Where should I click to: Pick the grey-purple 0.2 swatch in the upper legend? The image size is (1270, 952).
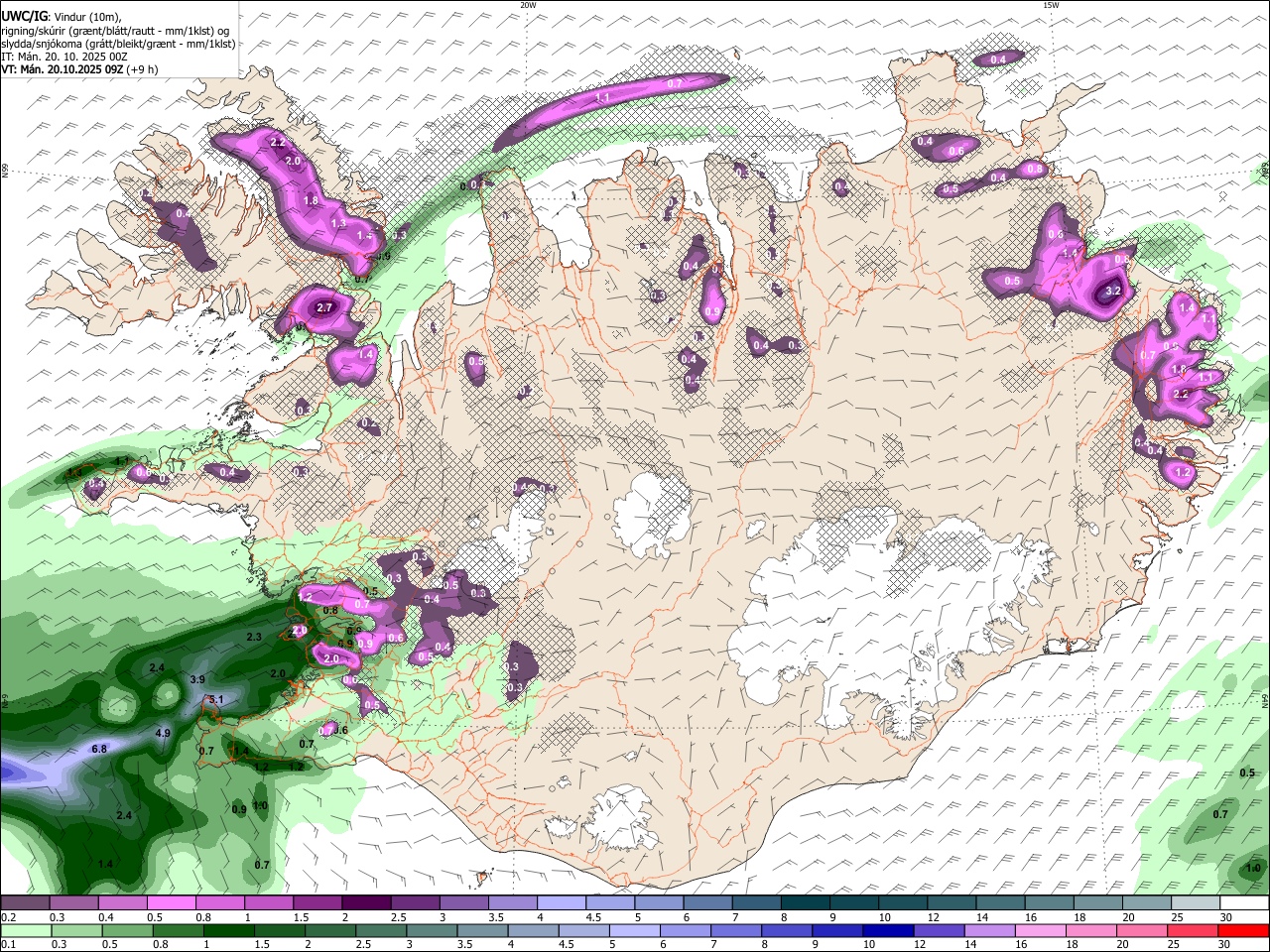click(x=25, y=902)
